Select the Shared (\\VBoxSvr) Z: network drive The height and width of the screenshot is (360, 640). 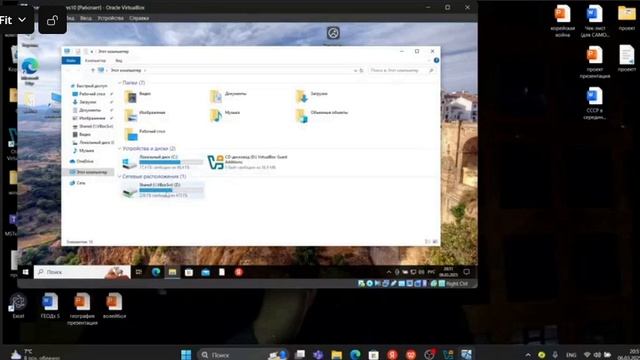[162, 190]
